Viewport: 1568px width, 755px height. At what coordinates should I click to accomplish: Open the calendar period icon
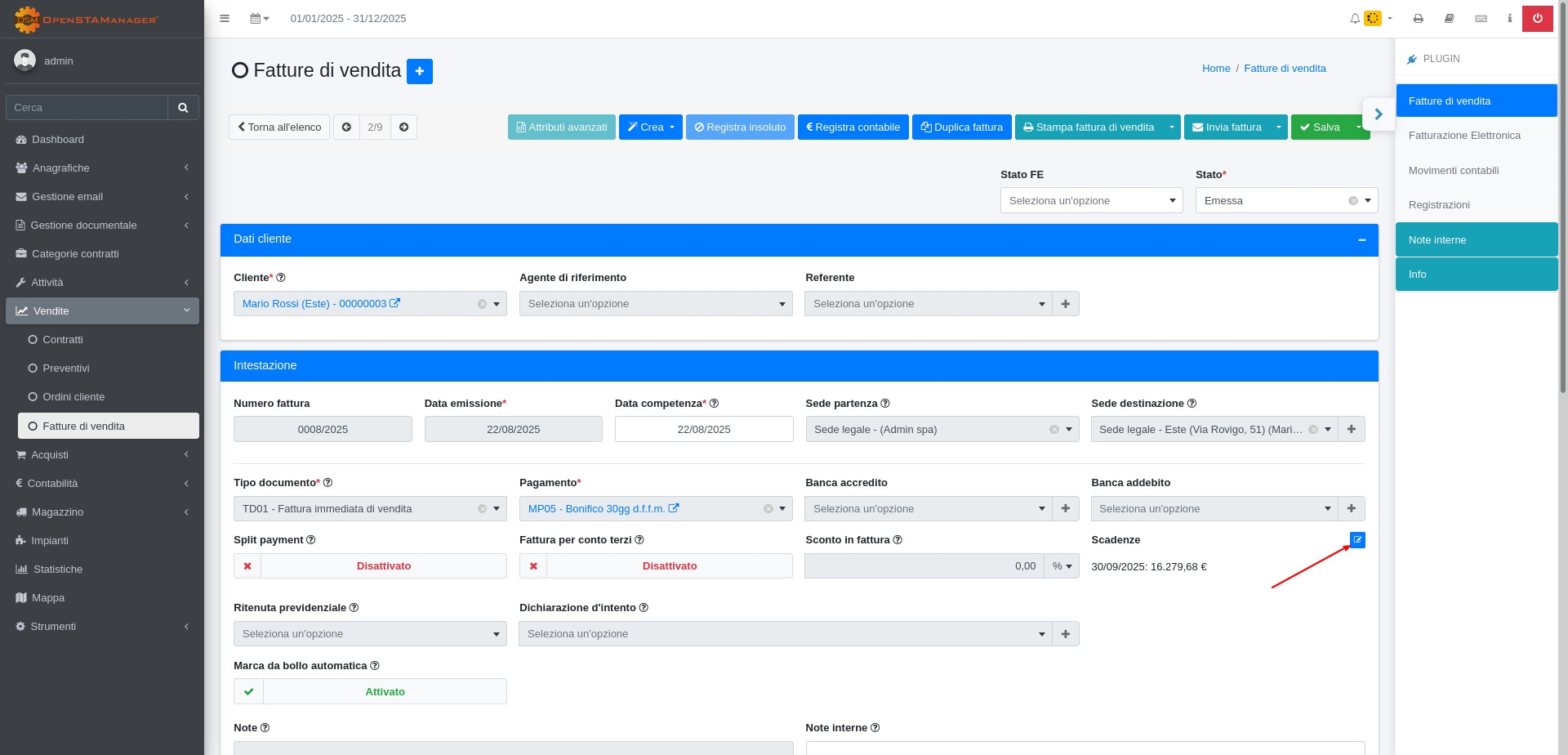click(259, 18)
